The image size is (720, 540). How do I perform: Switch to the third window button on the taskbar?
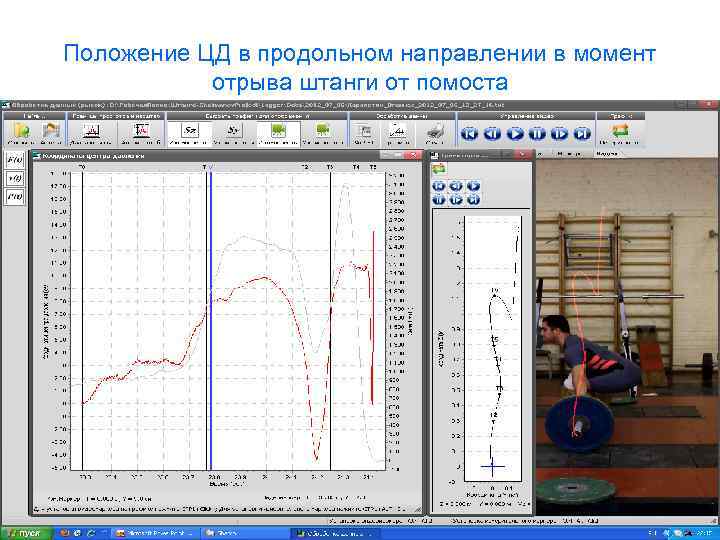(335, 533)
